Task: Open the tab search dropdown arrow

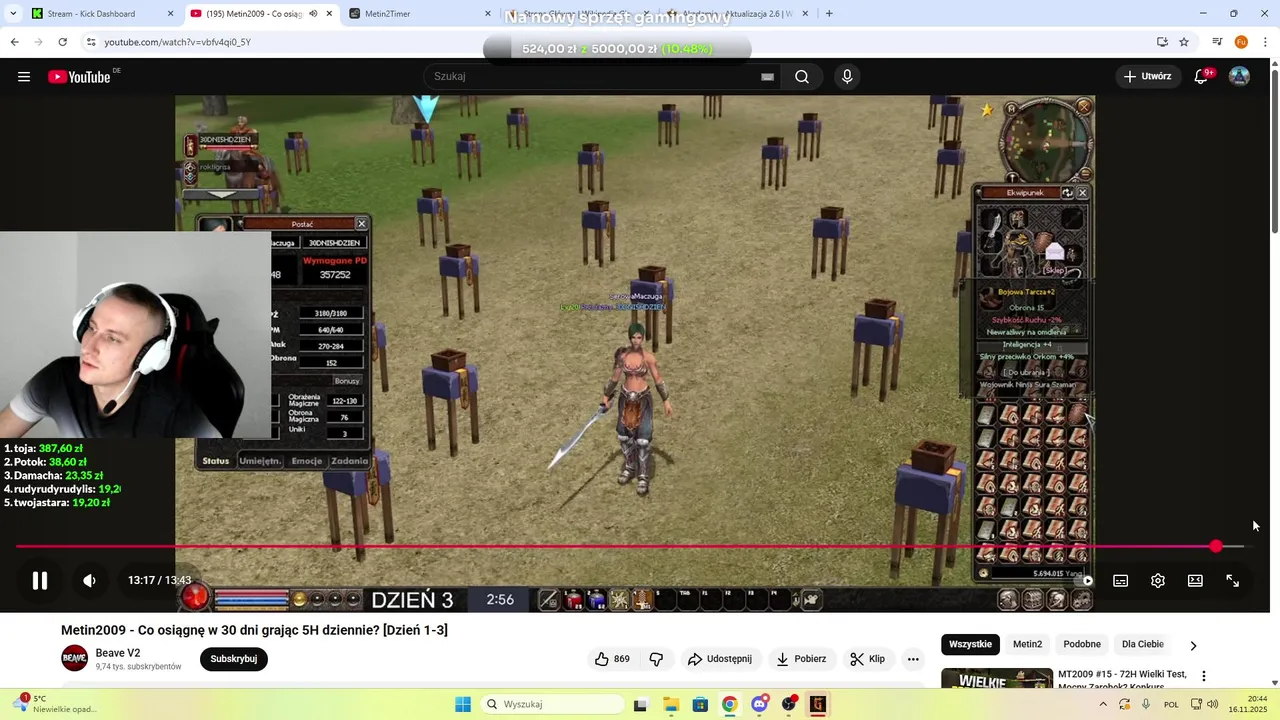Action: tap(11, 14)
